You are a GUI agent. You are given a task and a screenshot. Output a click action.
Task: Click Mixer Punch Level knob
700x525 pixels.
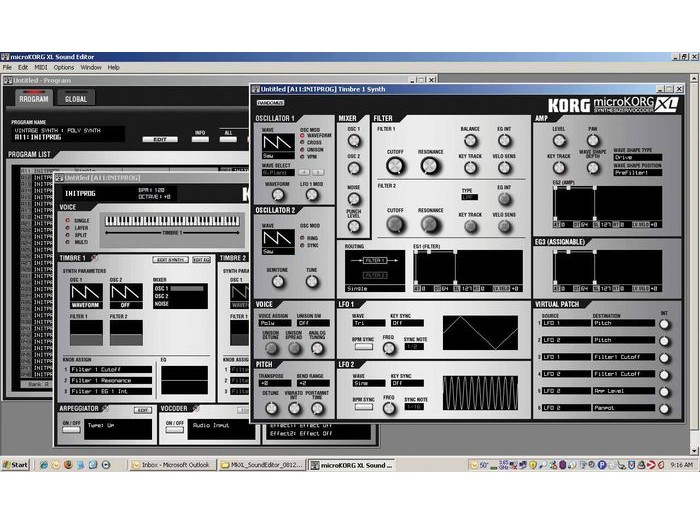tap(354, 226)
